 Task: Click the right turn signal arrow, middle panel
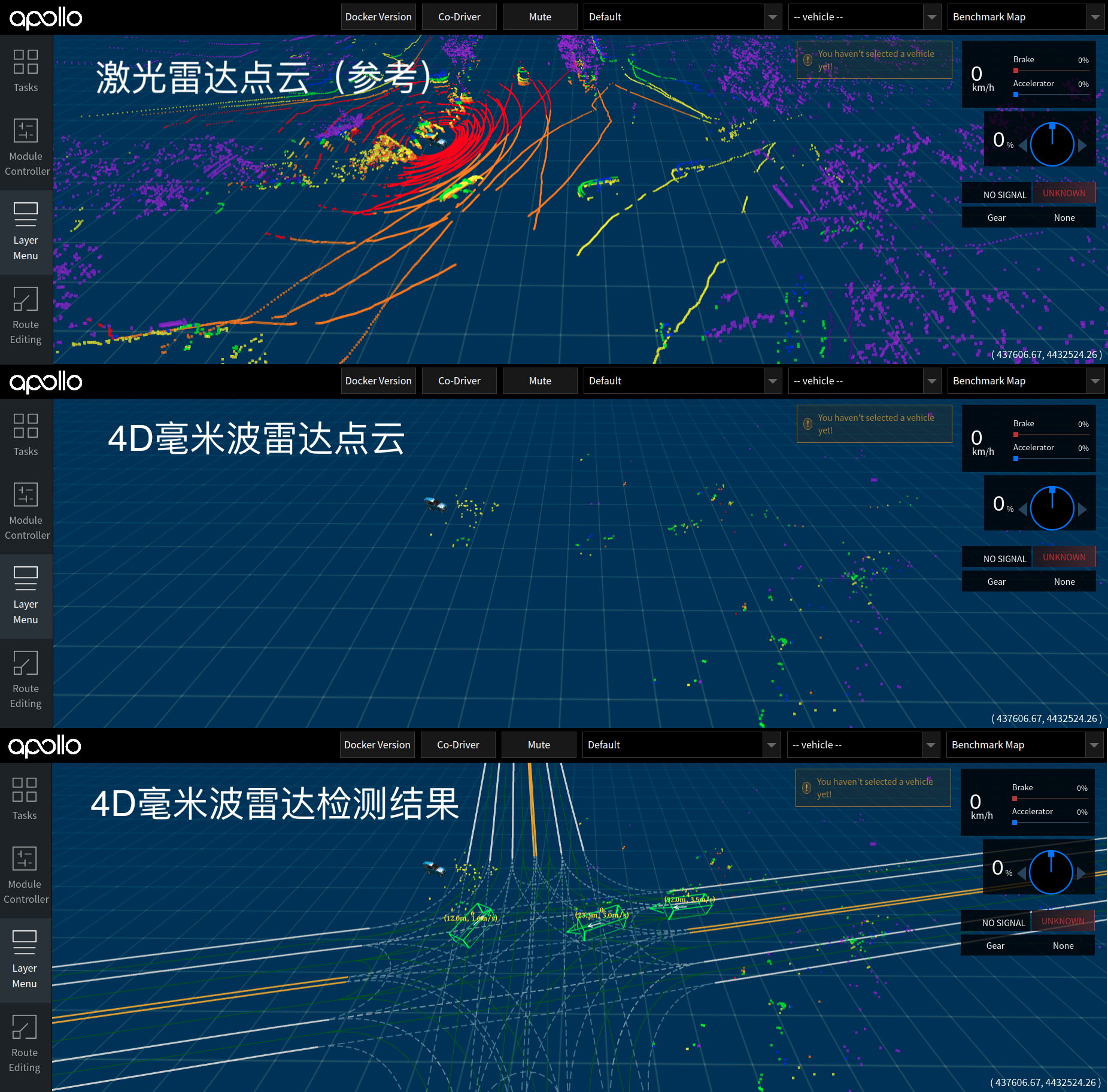tap(1082, 509)
